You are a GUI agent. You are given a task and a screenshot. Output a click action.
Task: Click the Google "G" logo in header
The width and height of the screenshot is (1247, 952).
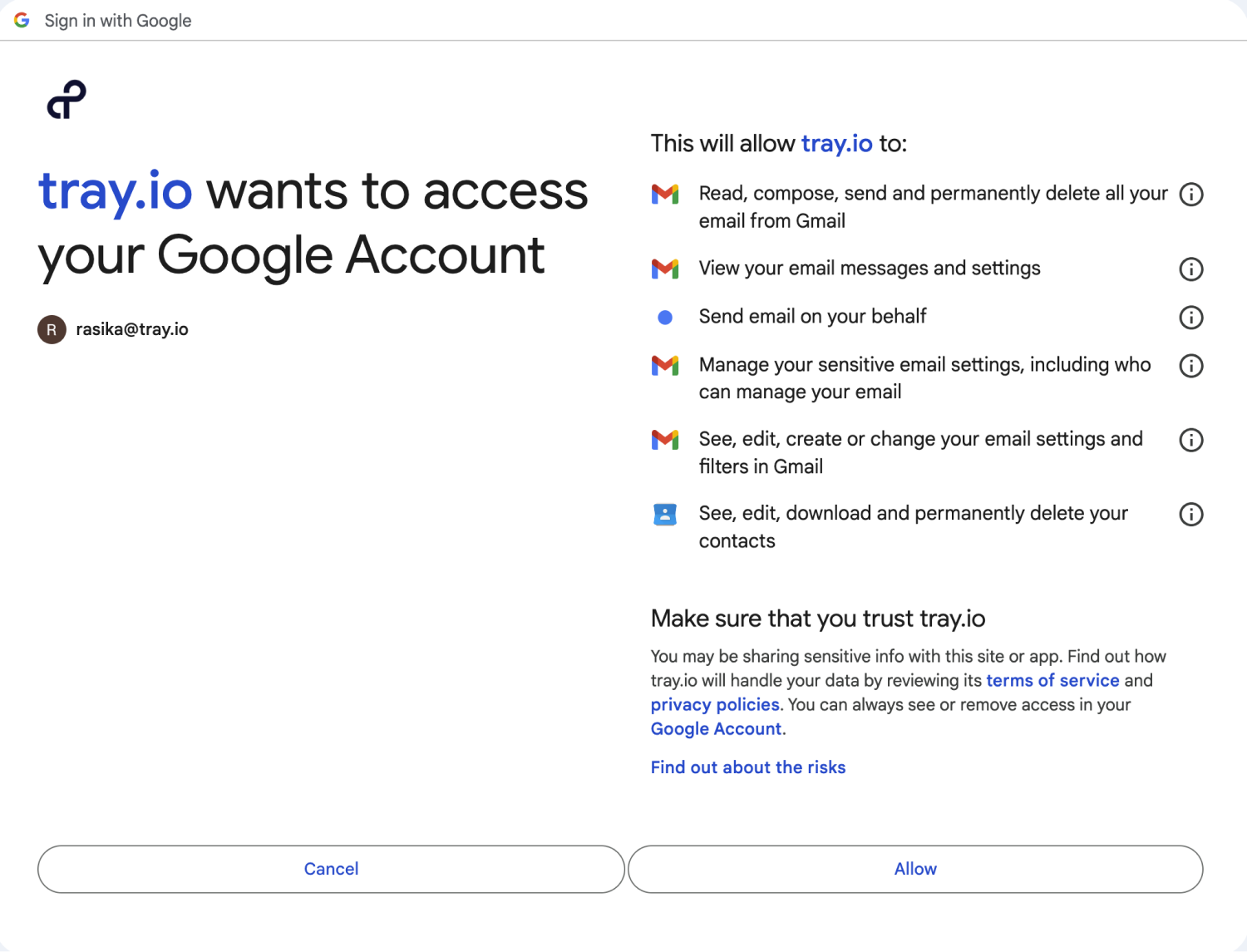22,20
